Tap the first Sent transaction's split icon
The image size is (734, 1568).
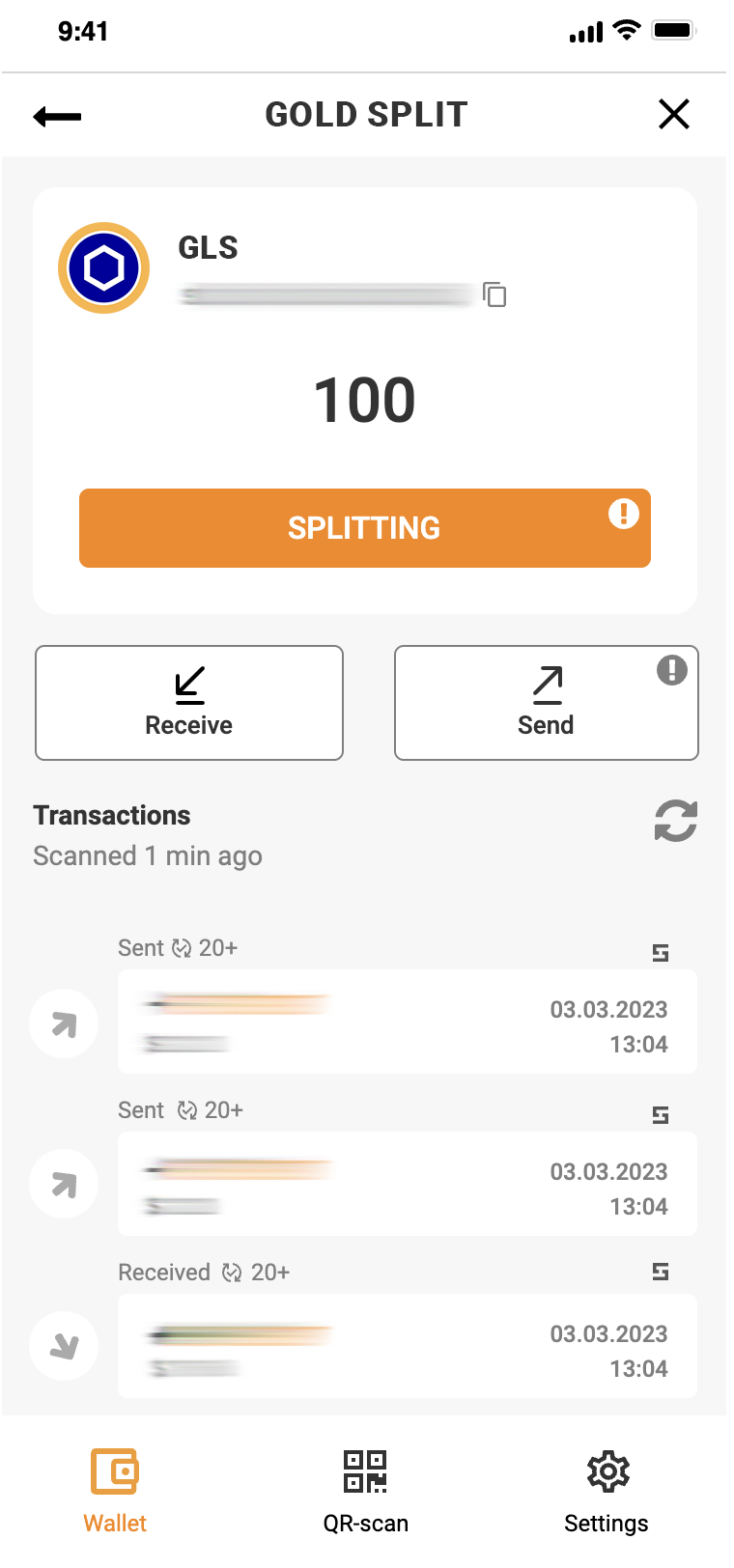pyautogui.click(x=661, y=953)
